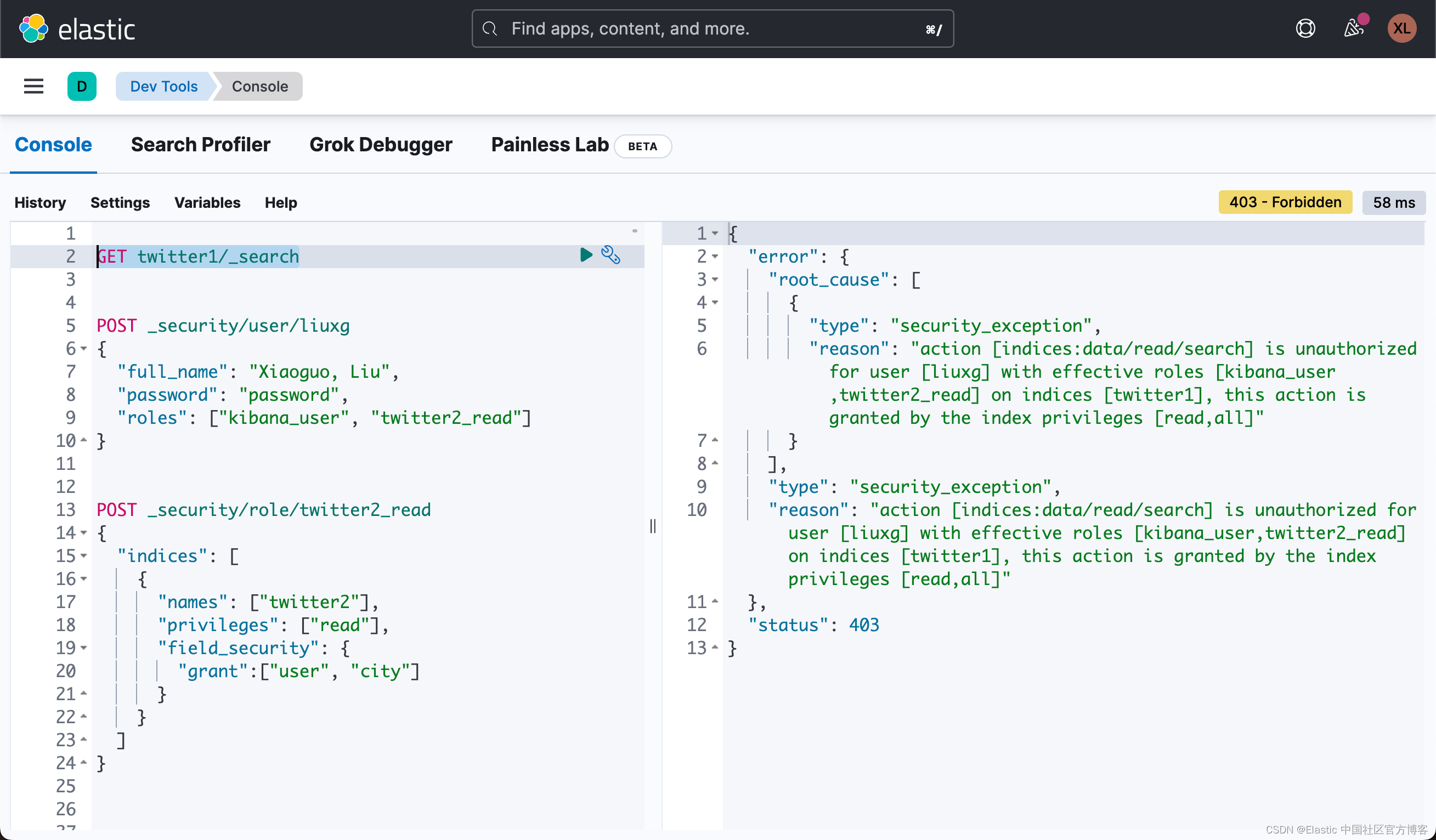
Task: Open the Painless Lab tab
Action: click(550, 145)
